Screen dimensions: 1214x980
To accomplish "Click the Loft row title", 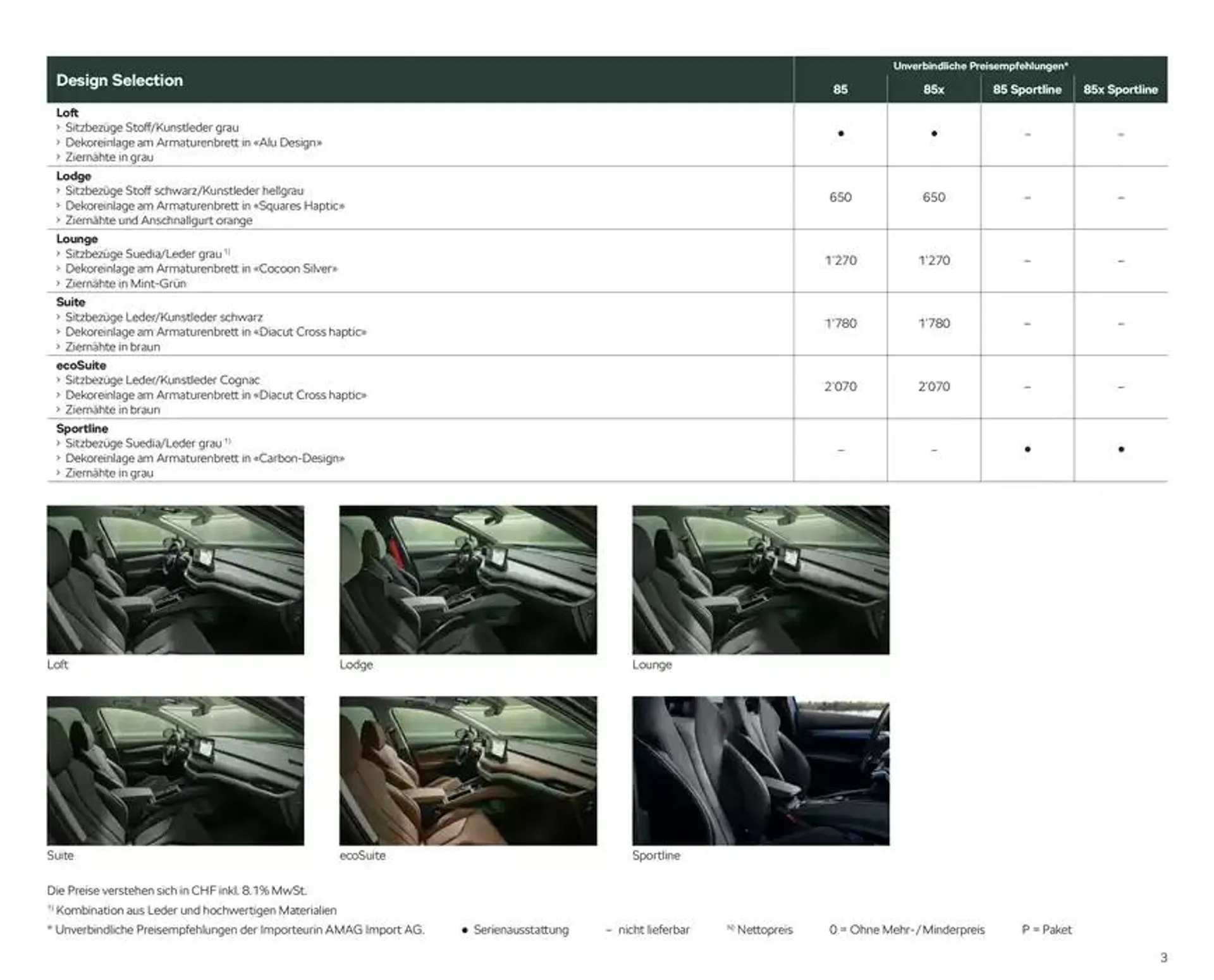I will (x=67, y=113).
